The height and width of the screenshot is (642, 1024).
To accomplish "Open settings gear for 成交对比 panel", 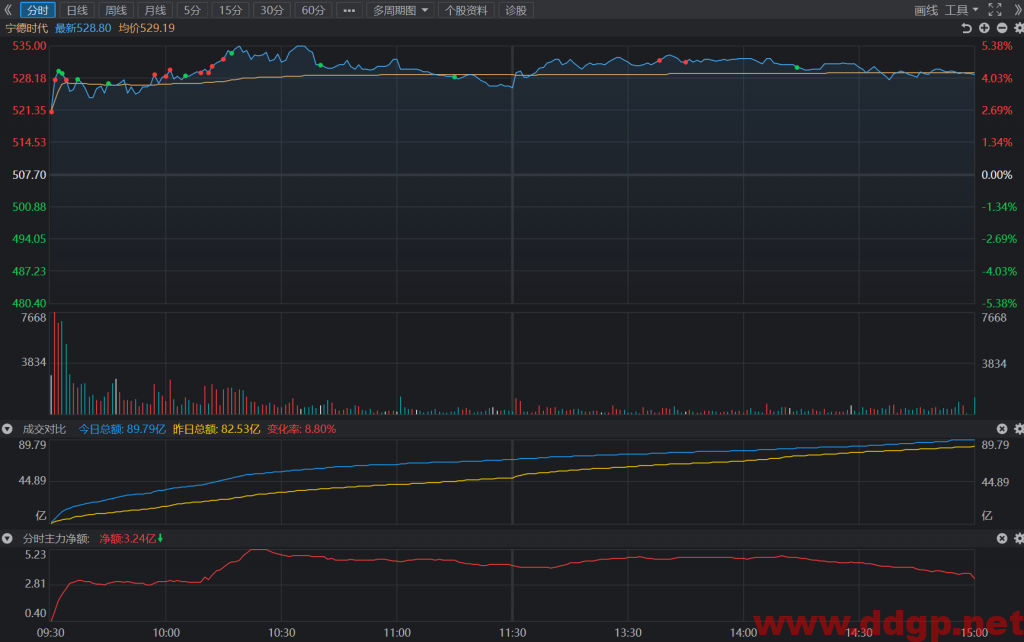I will [1019, 429].
